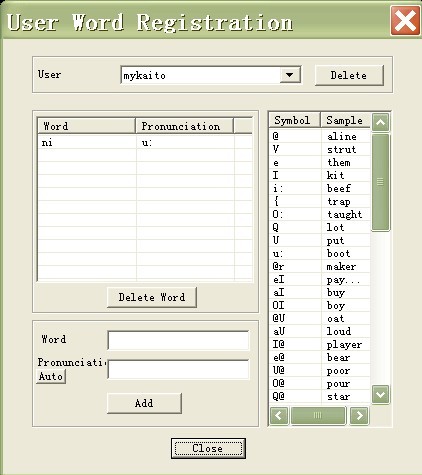Click sample word 'pour'
The image size is (422, 475).
(338, 383)
